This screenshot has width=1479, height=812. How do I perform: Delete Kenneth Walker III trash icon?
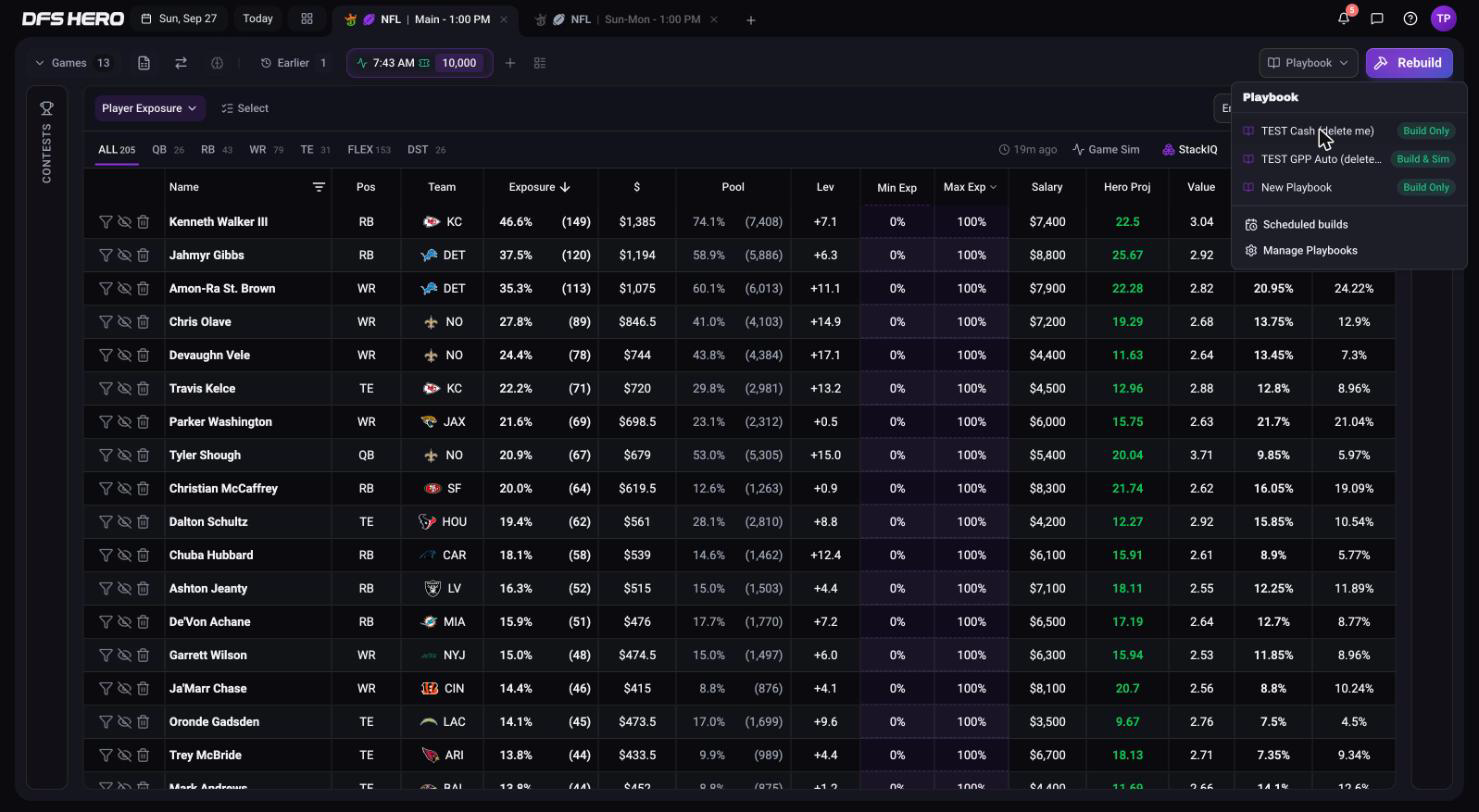point(143,222)
